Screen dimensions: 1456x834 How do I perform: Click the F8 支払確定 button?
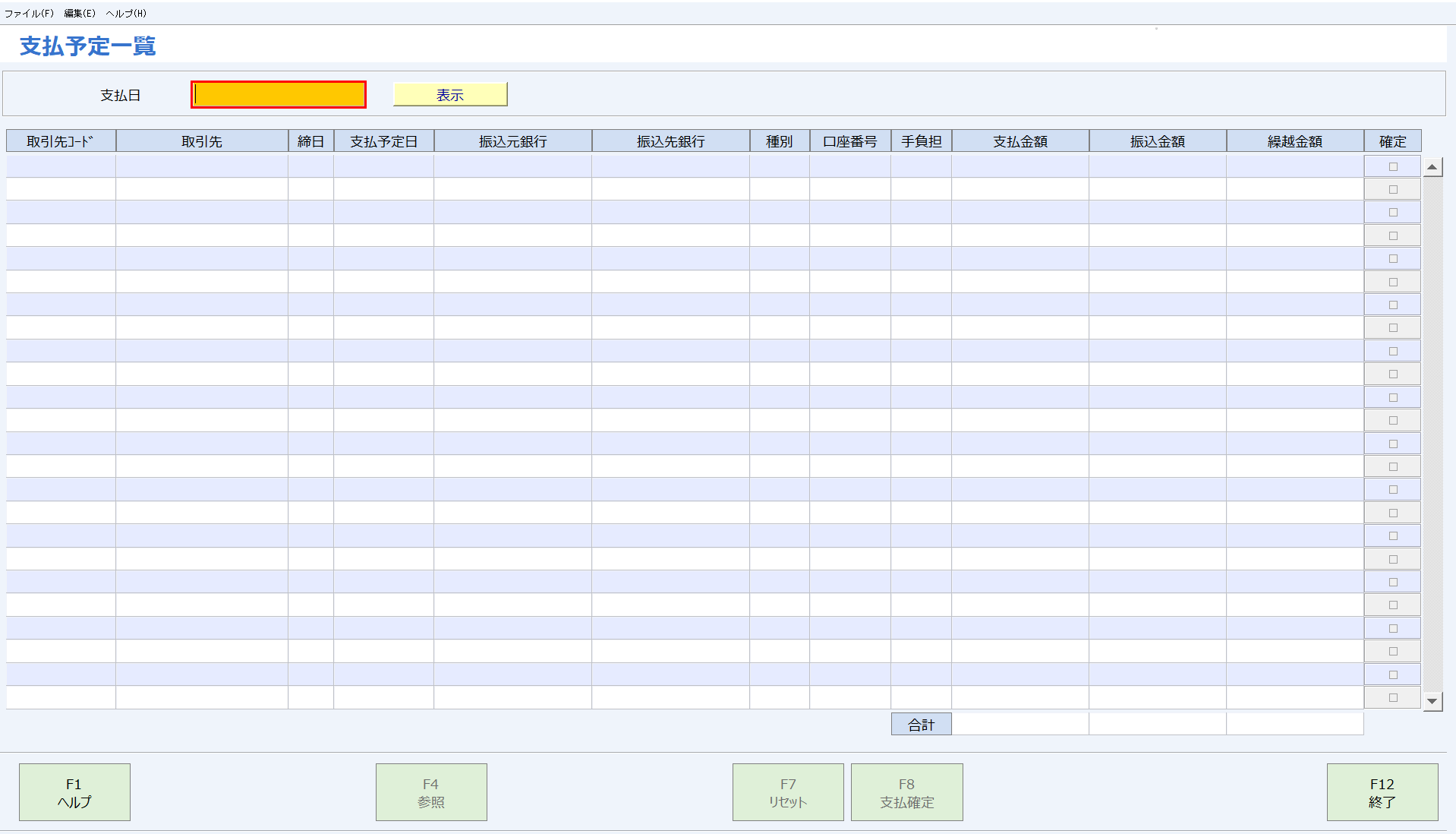coord(906,791)
